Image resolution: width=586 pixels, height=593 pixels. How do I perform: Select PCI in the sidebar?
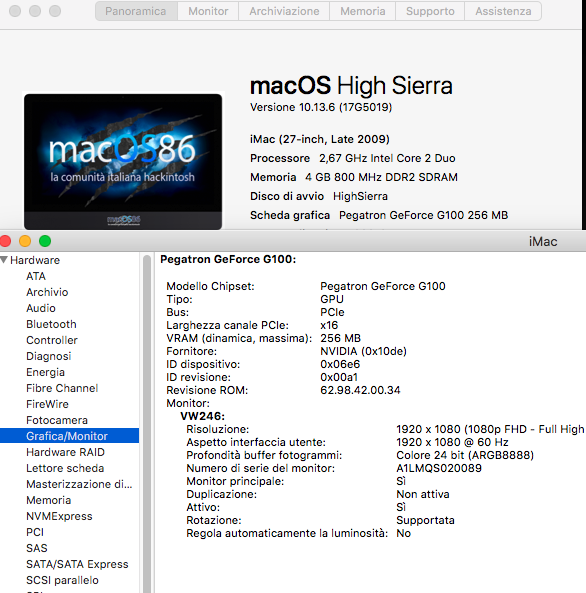(35, 532)
